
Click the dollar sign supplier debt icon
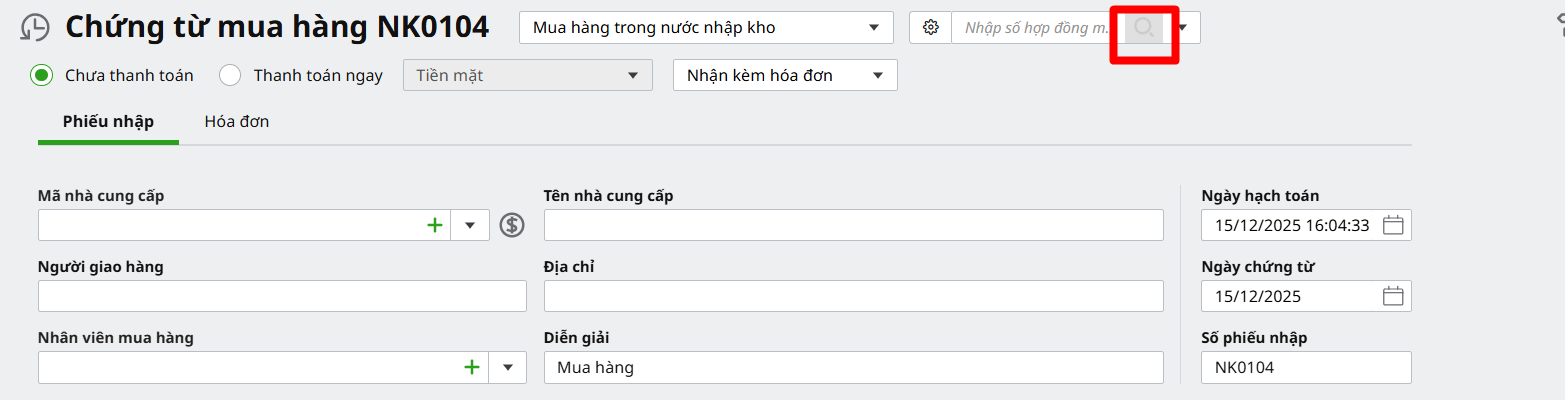tap(512, 225)
